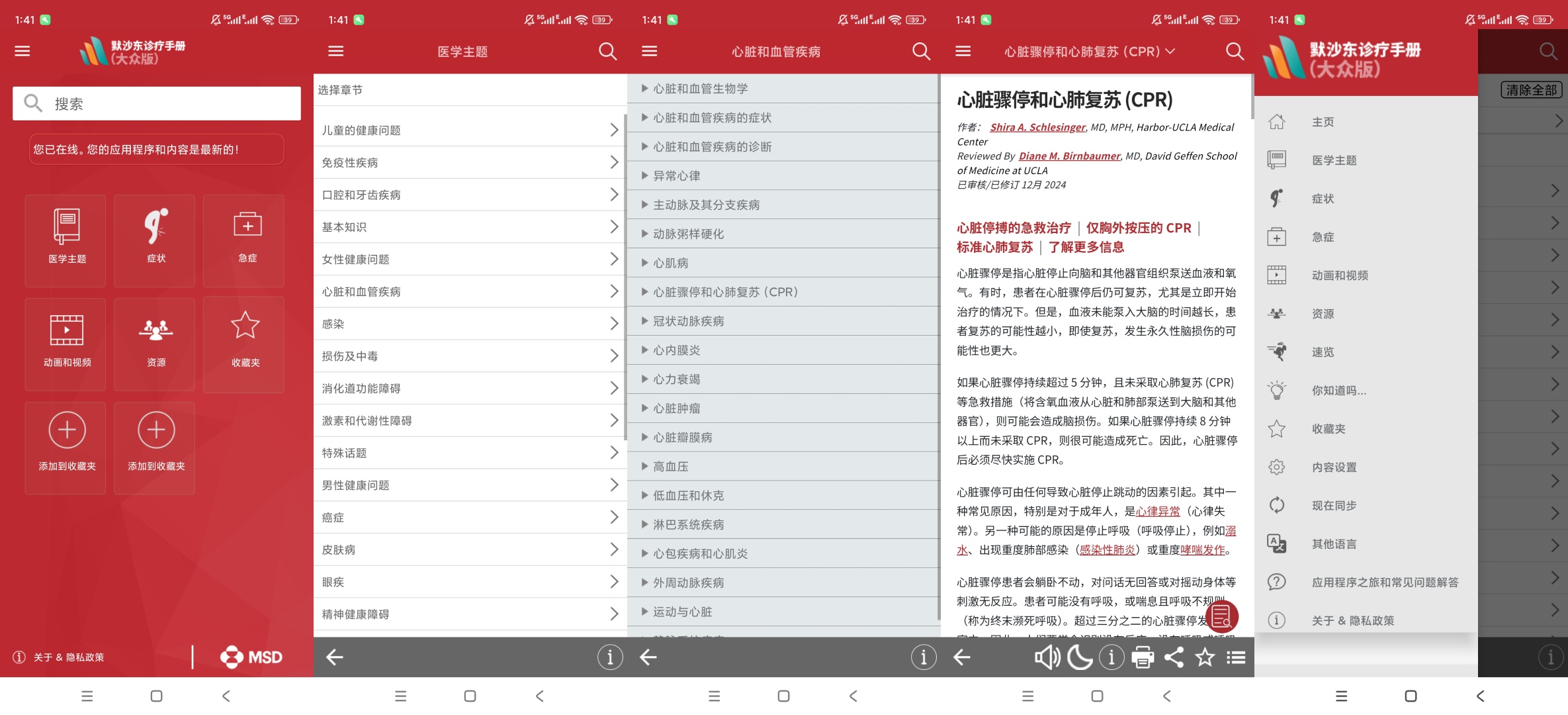Select 现在同步 in side menu
Image resolution: width=1568 pixels, height=715 pixels.
click(x=1334, y=506)
